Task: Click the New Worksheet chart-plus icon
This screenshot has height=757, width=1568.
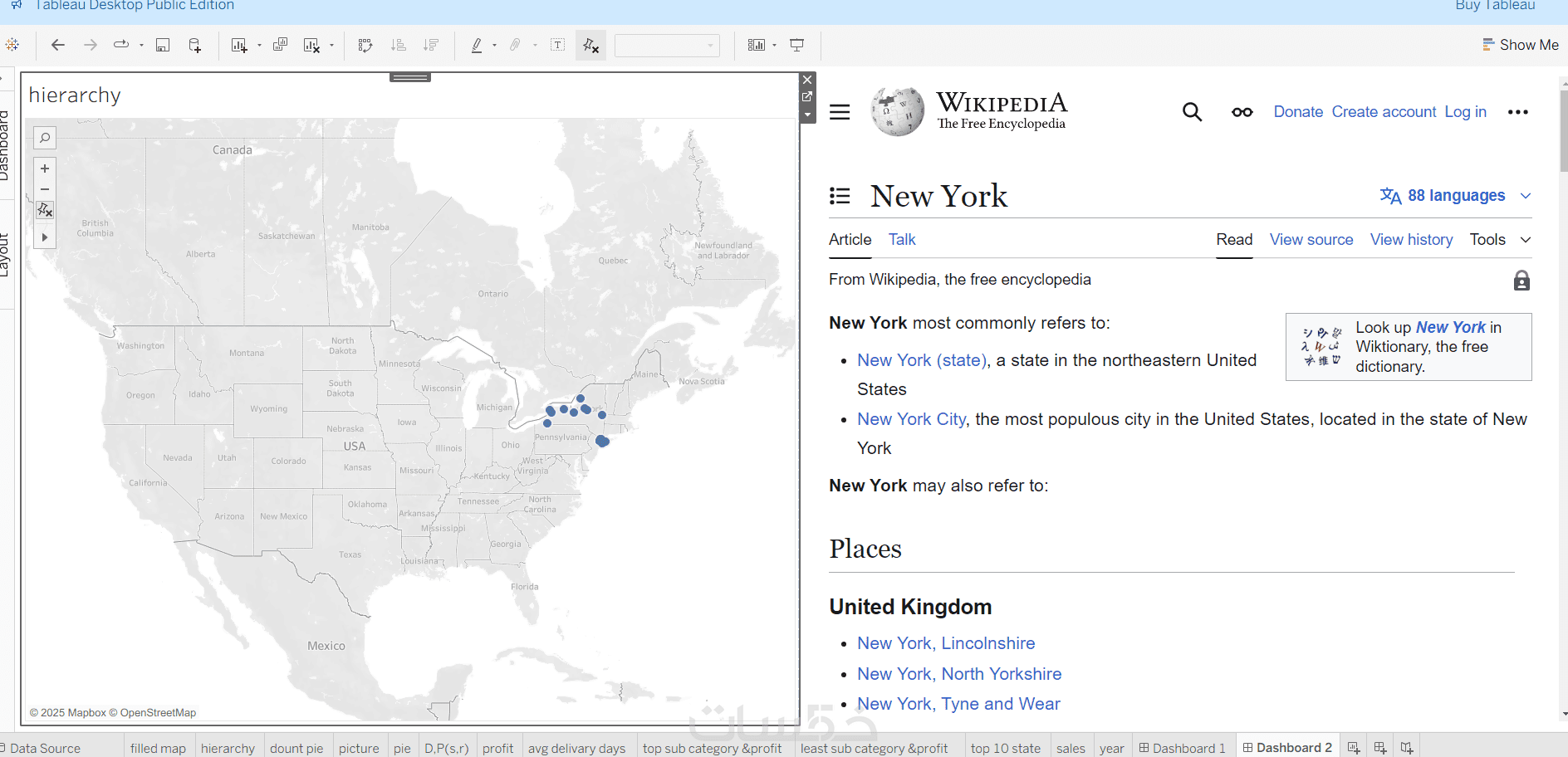Action: (239, 45)
